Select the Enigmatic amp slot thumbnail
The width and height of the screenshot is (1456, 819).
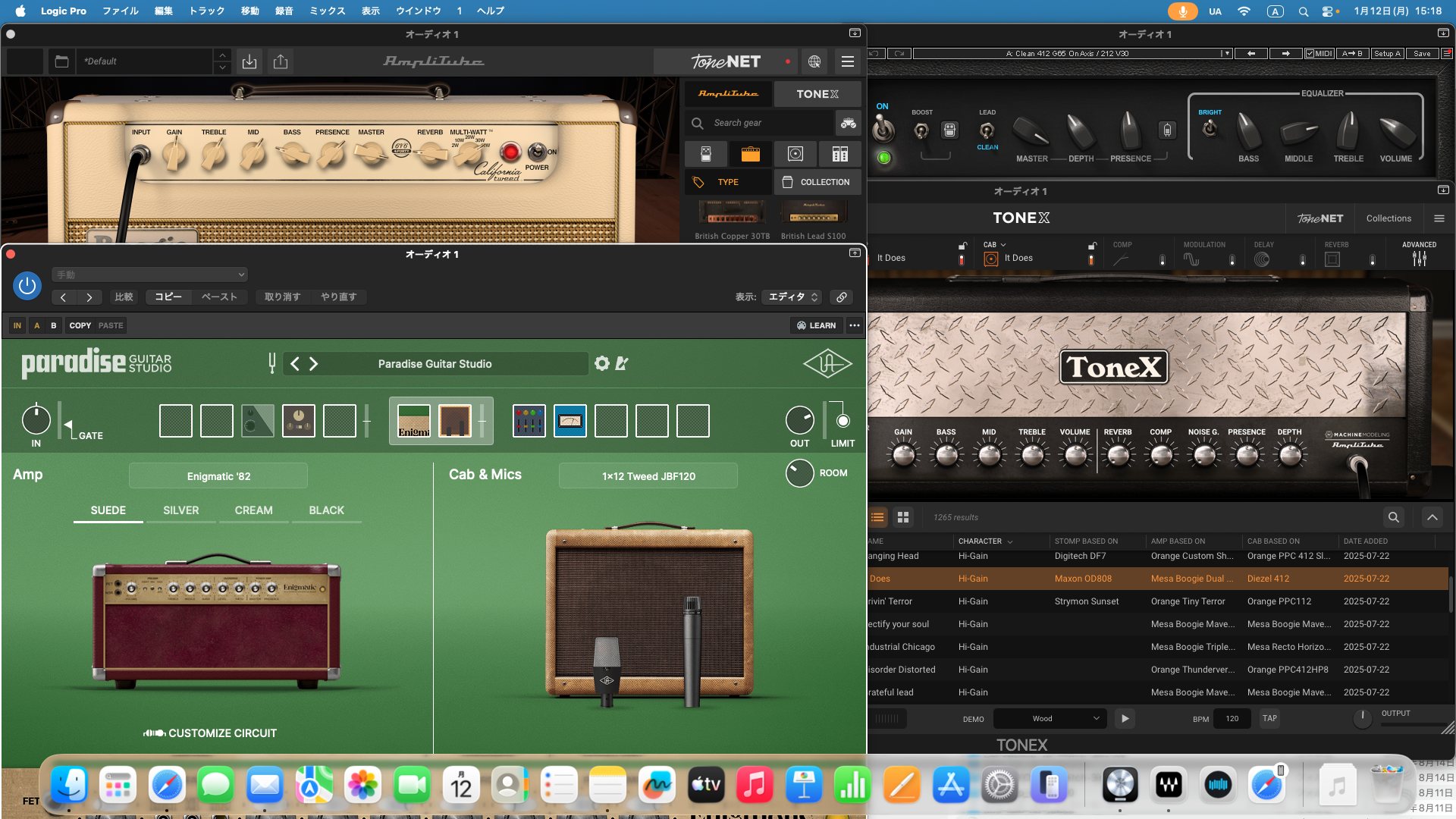click(414, 421)
